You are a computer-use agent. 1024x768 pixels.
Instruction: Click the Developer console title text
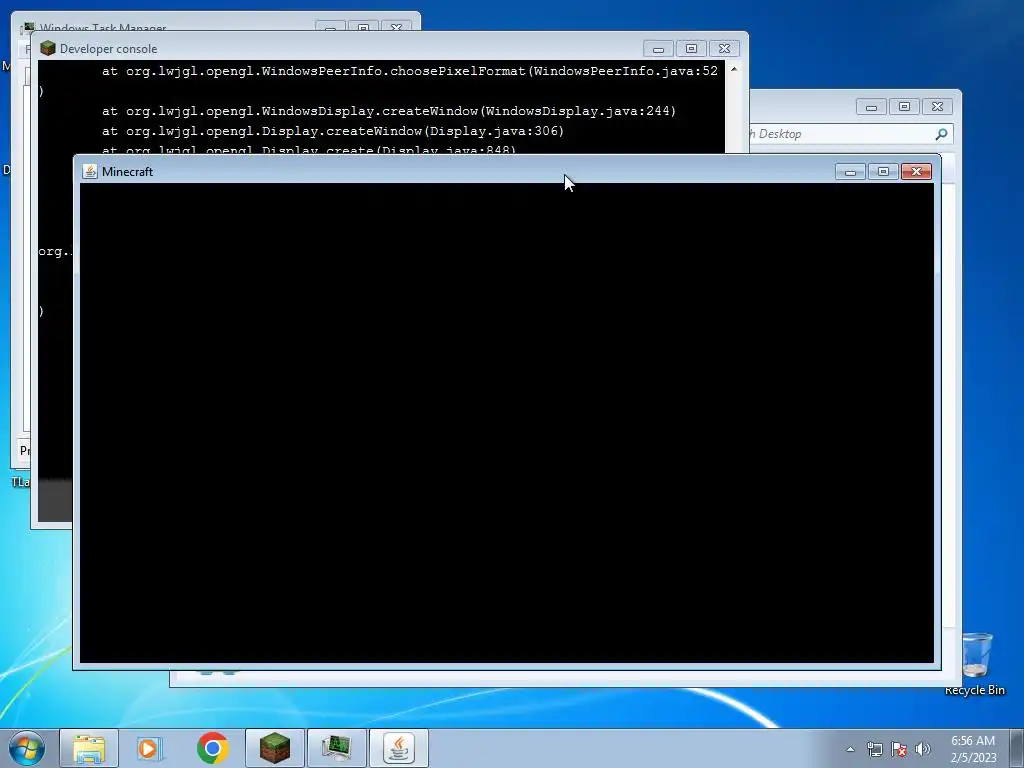[108, 49]
